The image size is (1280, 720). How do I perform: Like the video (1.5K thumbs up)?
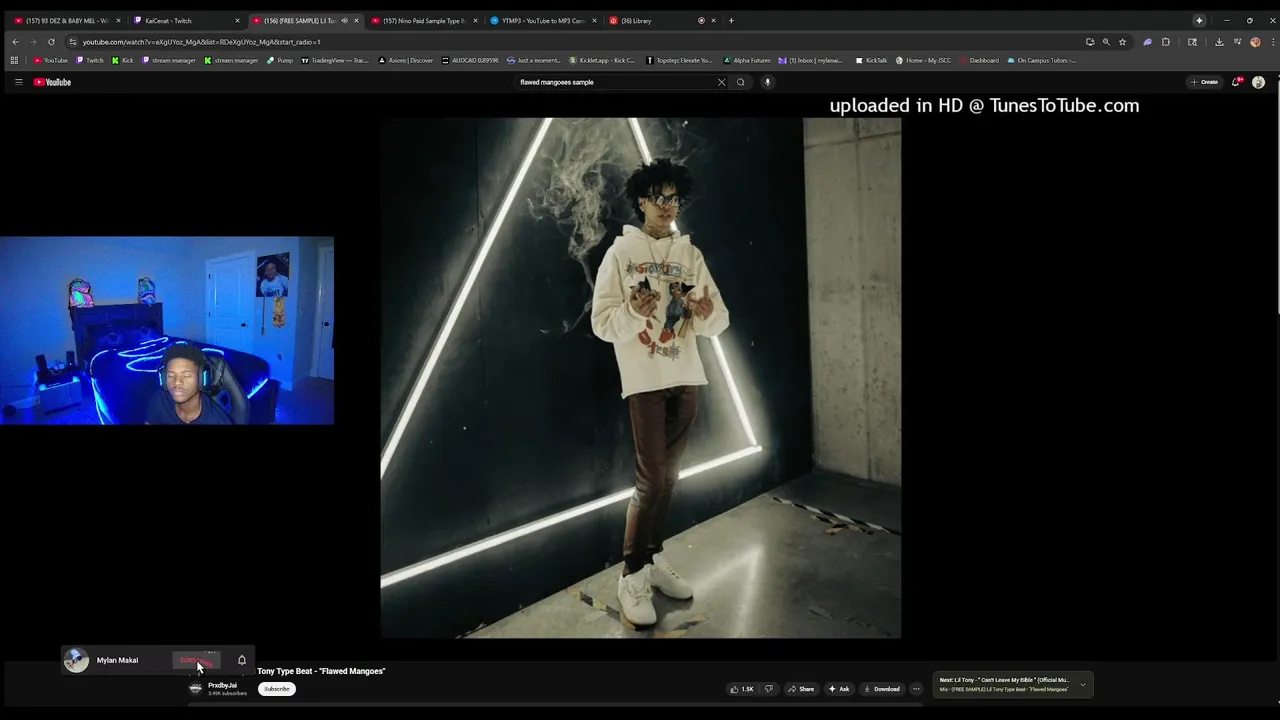point(742,689)
